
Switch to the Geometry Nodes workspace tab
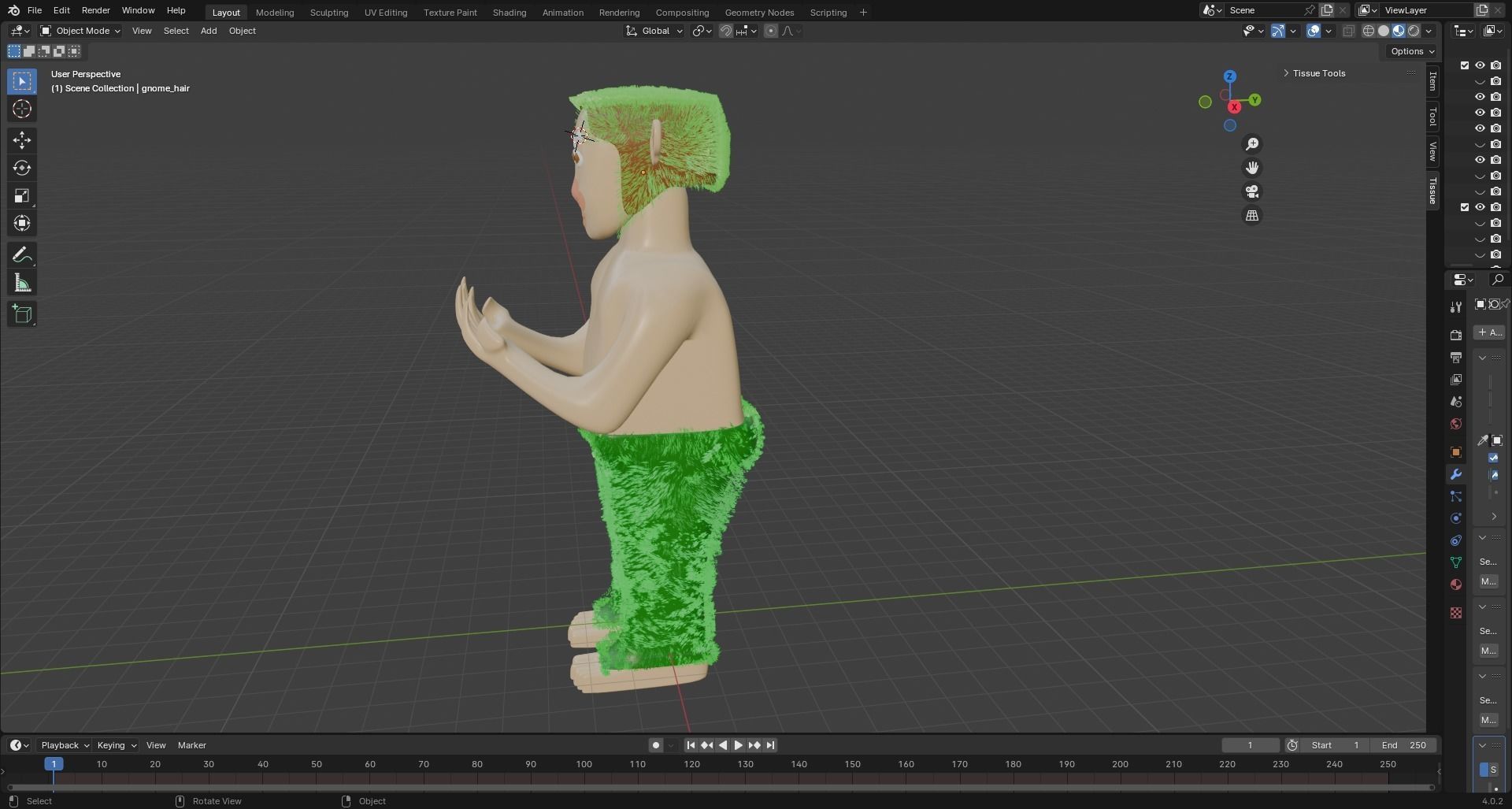tap(759, 13)
